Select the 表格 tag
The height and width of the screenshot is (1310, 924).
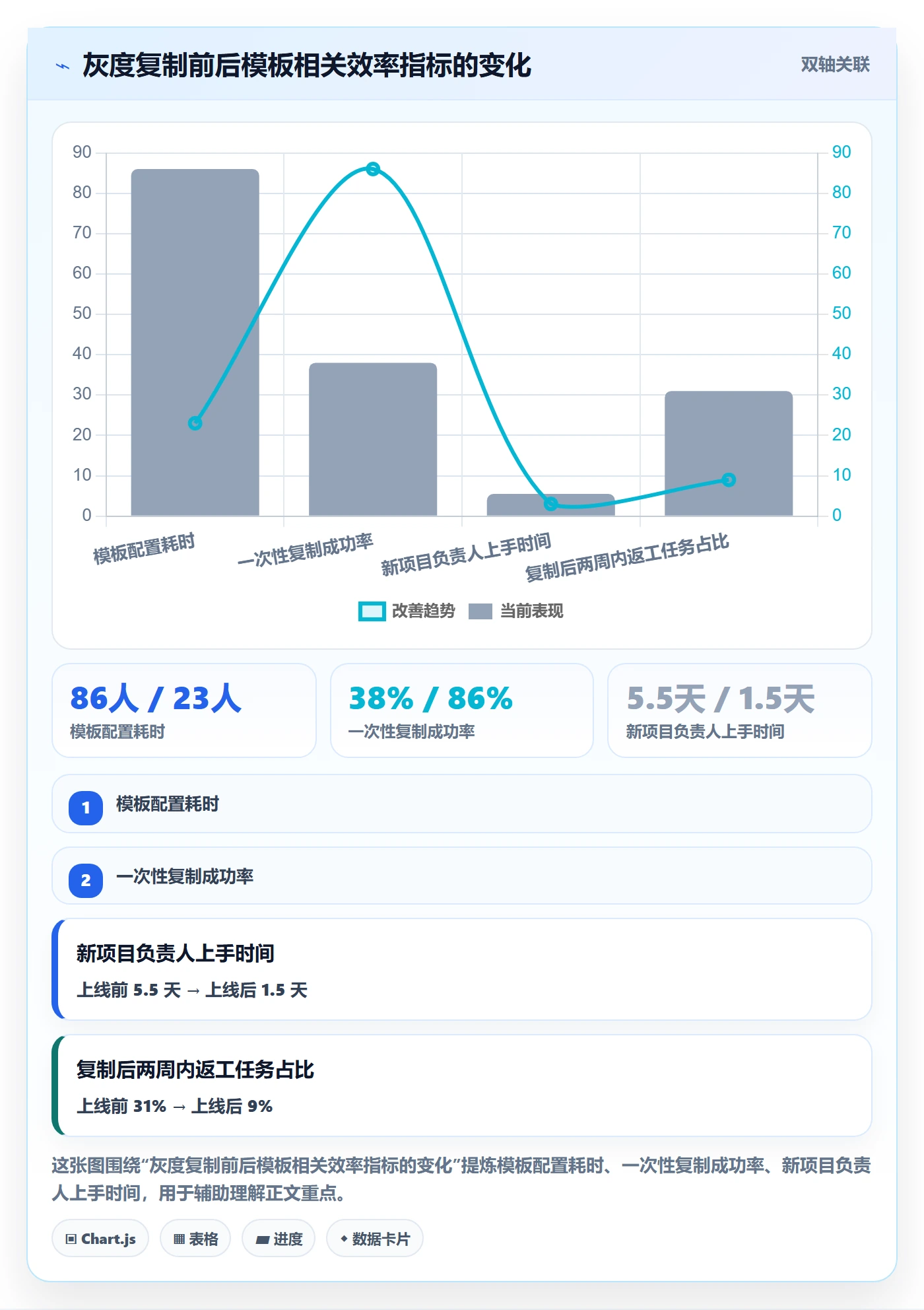(x=195, y=1239)
